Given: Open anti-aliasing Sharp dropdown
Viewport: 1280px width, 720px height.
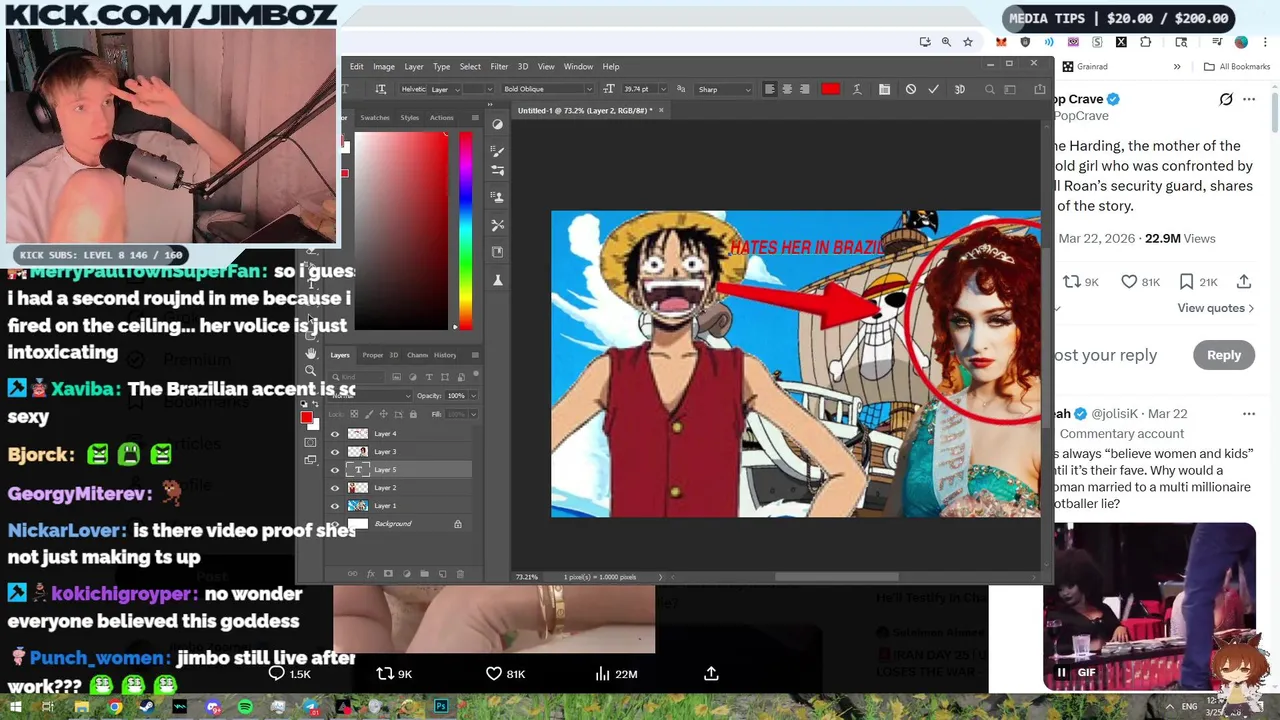Looking at the screenshot, I should tap(724, 89).
